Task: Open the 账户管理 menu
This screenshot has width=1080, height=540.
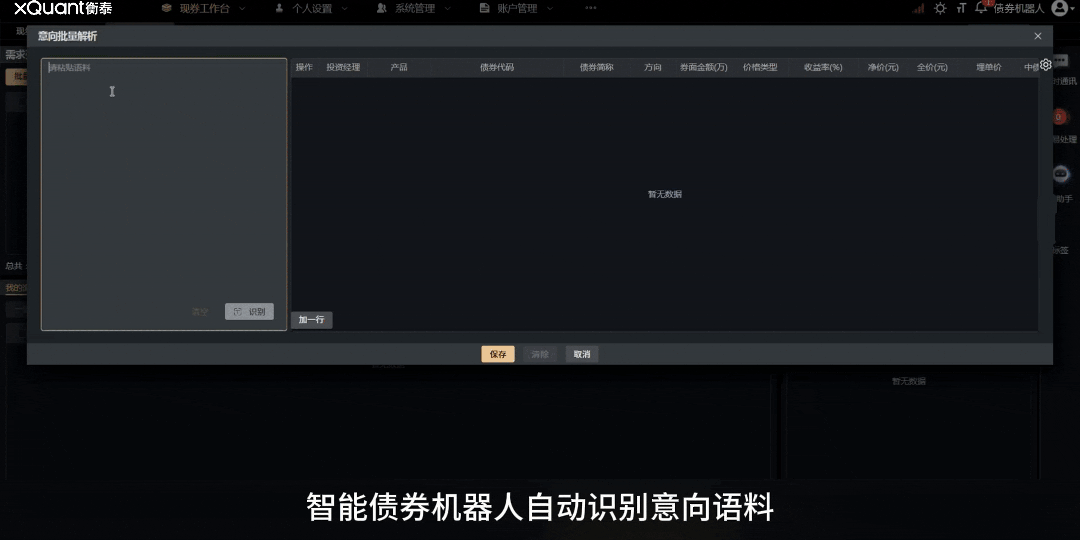Action: [x=516, y=8]
